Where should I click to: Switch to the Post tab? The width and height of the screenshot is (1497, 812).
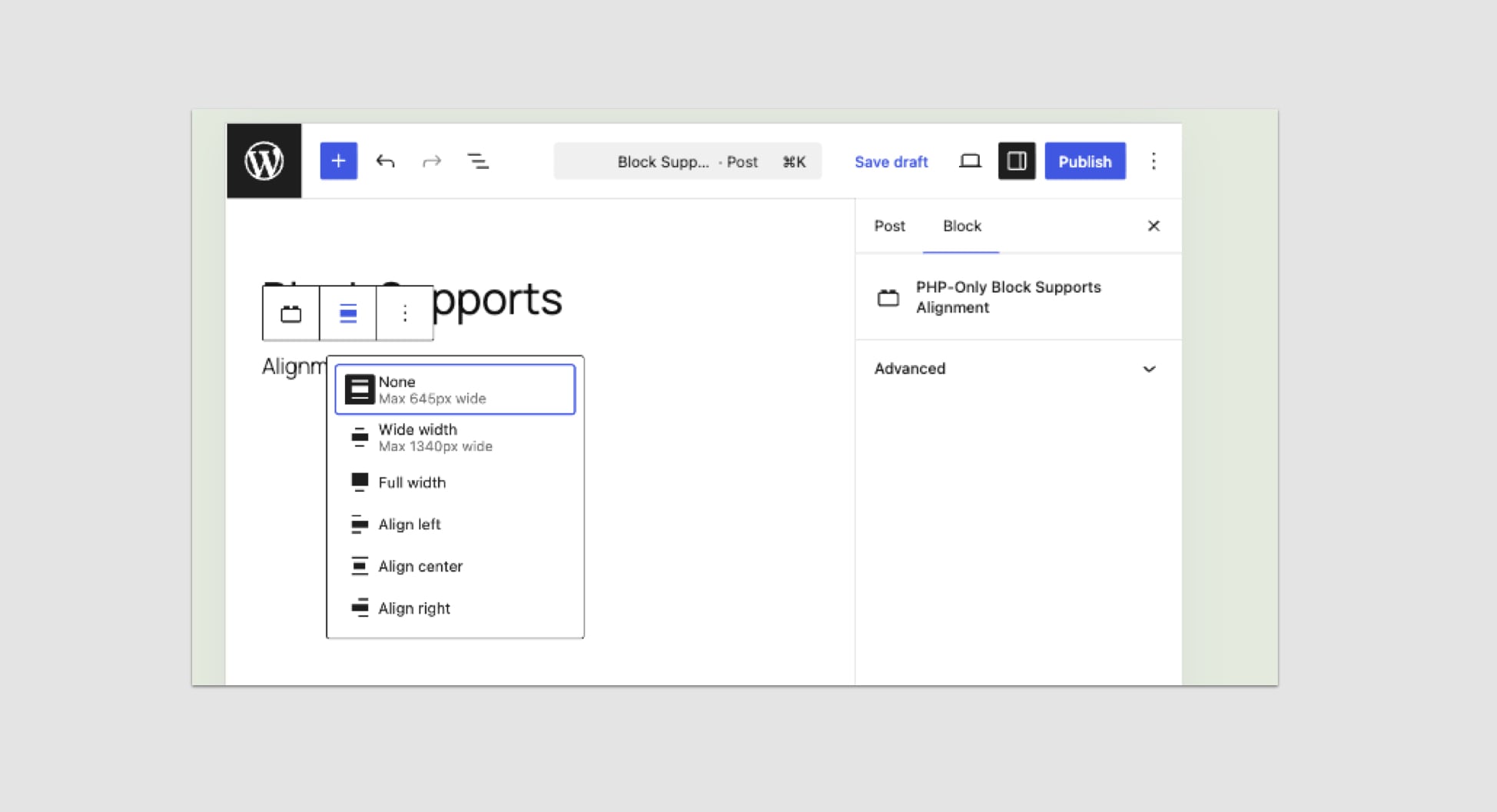889,226
